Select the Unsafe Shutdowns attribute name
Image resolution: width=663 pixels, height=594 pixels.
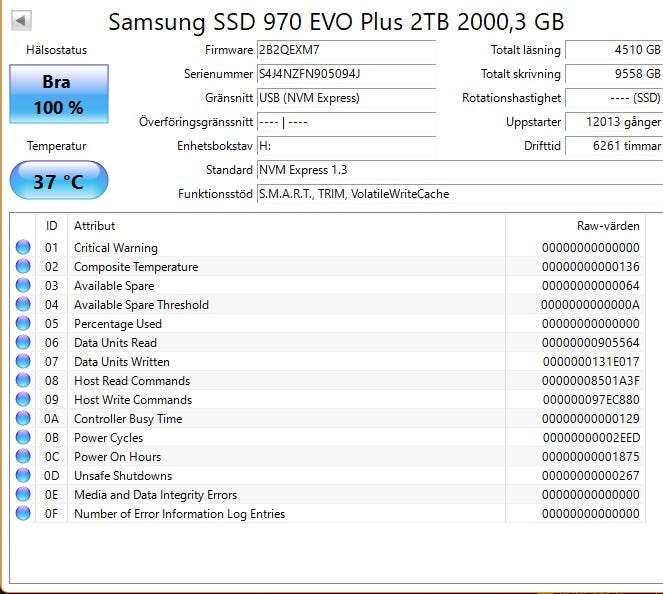(123, 476)
